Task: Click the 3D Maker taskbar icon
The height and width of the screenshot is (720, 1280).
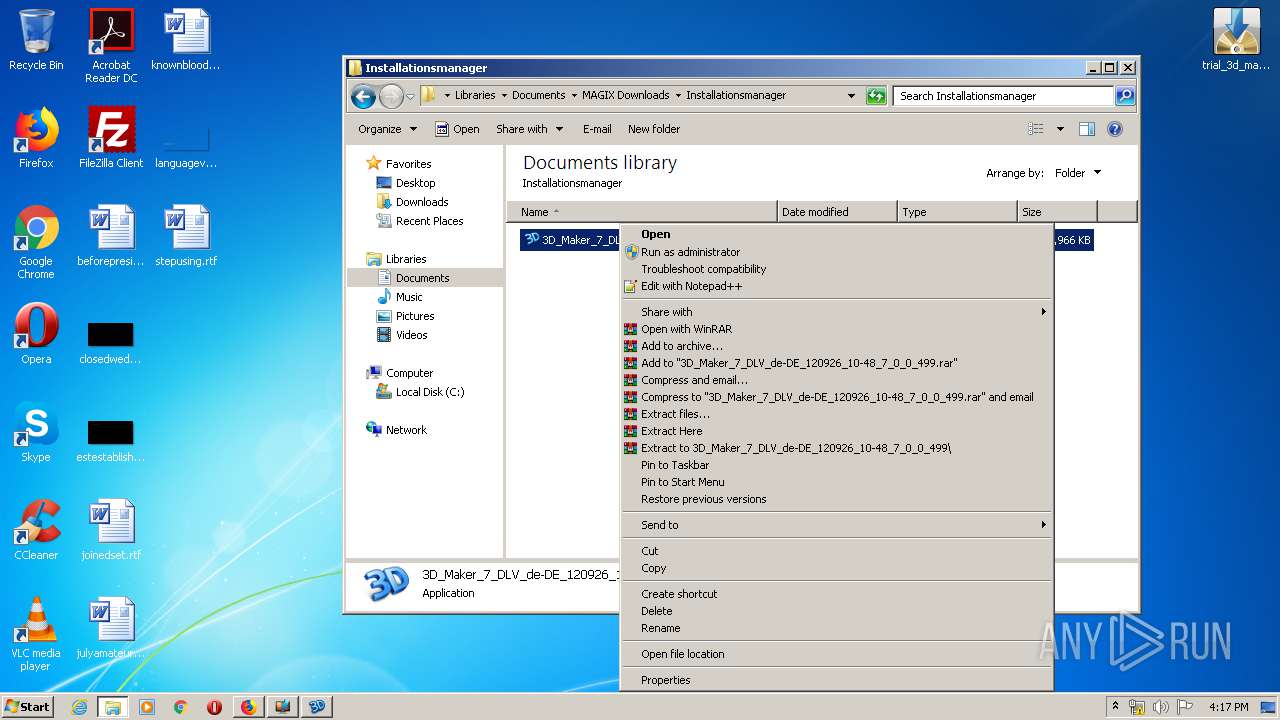Action: tap(317, 707)
